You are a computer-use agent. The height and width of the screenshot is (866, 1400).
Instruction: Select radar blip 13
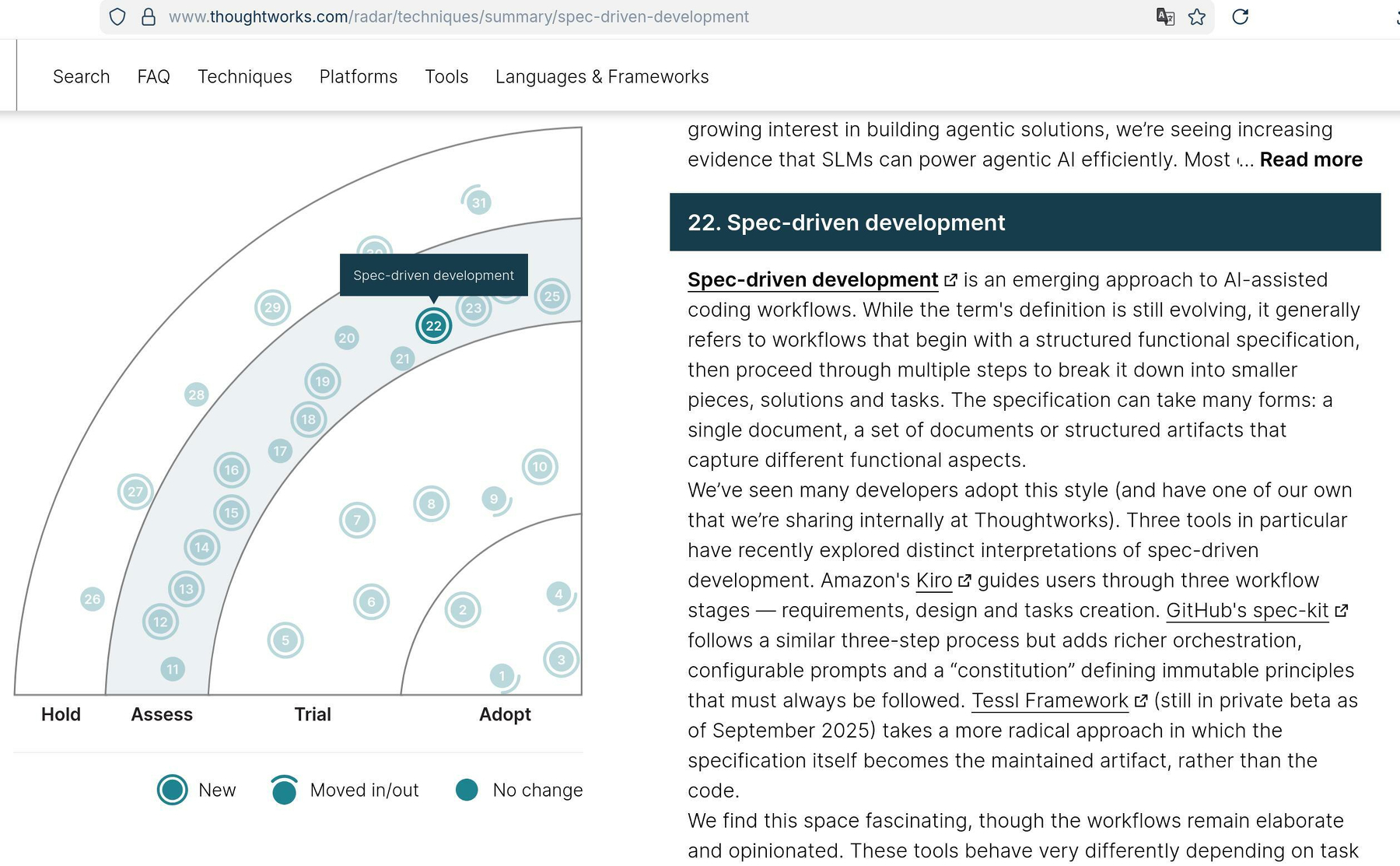point(187,589)
